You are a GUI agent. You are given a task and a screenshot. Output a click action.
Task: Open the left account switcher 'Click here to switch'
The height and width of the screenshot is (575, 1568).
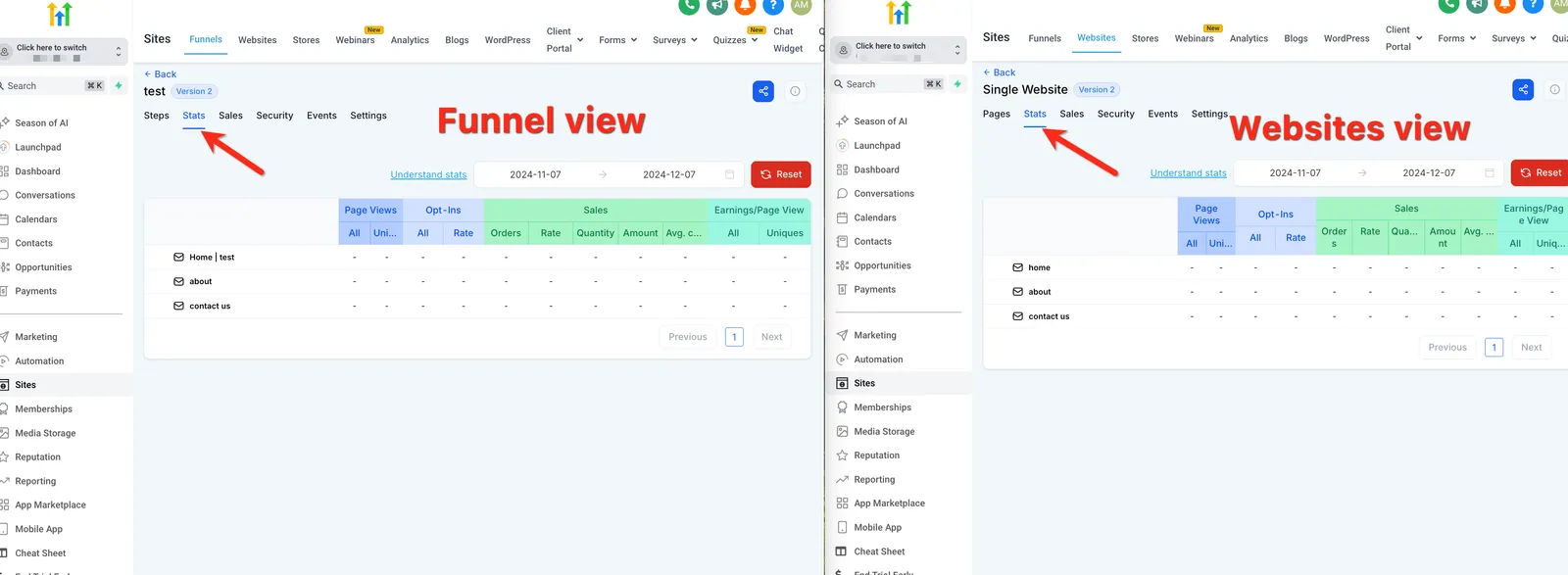click(66, 51)
